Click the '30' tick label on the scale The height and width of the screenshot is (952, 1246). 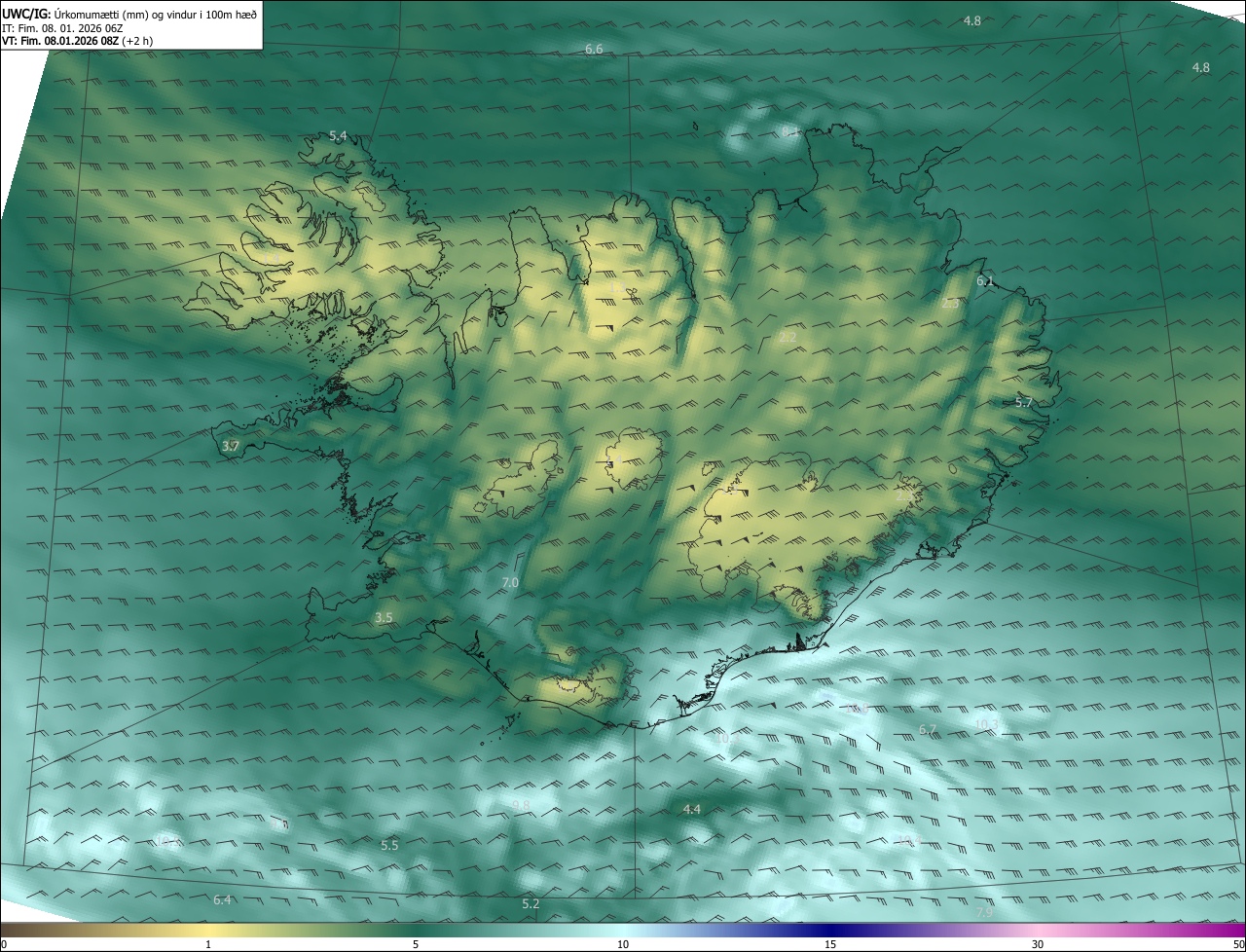pyautogui.click(x=1038, y=944)
